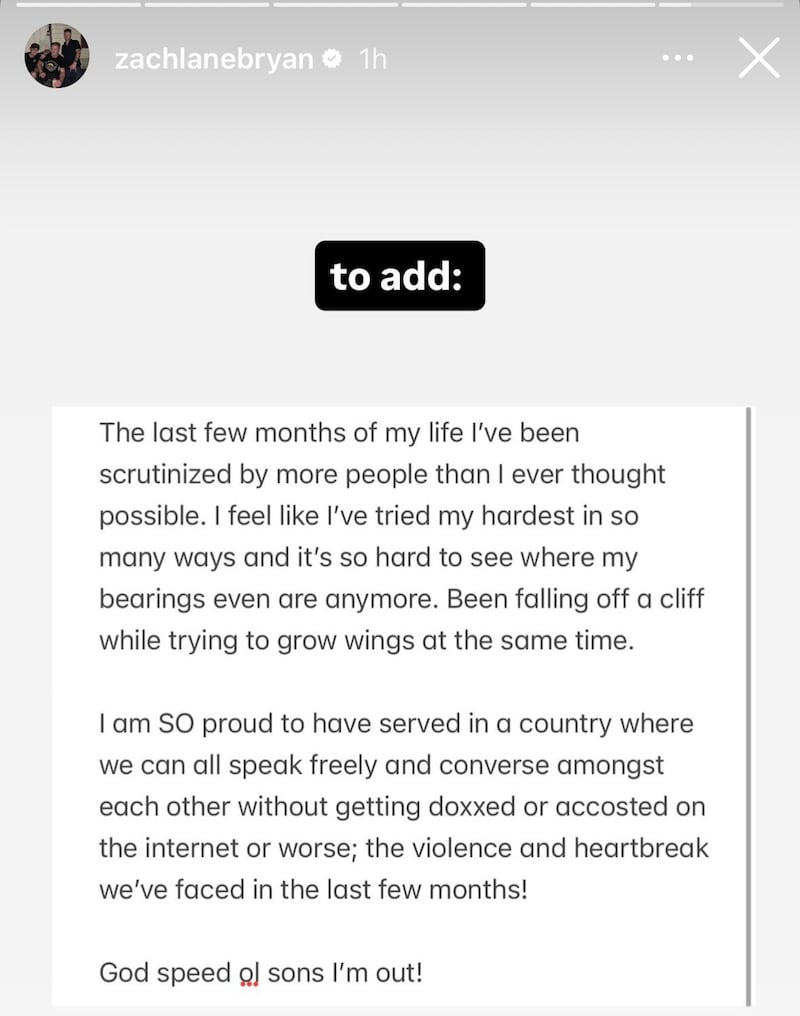Jump to the last story progress segment
Viewport: 800px width, 1016px height.
[720, 4]
